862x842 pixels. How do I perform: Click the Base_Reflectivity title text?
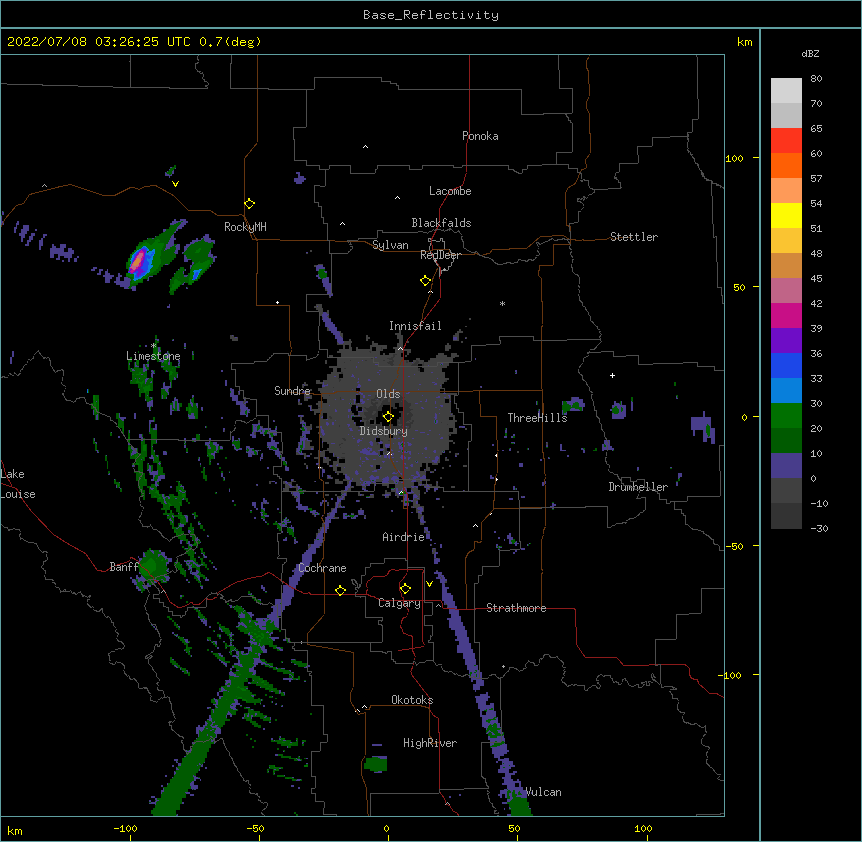click(431, 15)
